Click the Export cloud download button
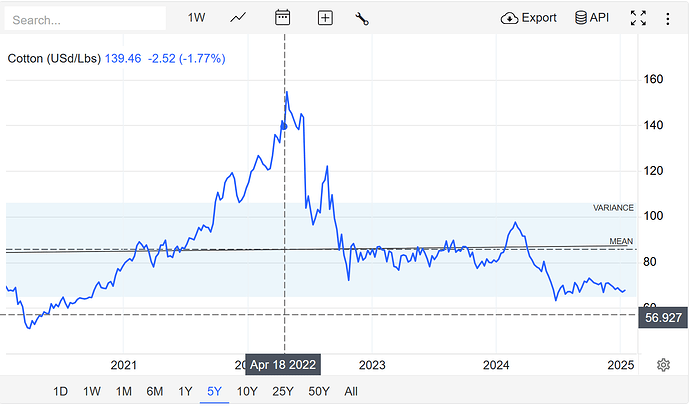This screenshot has width=690, height=407. coord(529,18)
